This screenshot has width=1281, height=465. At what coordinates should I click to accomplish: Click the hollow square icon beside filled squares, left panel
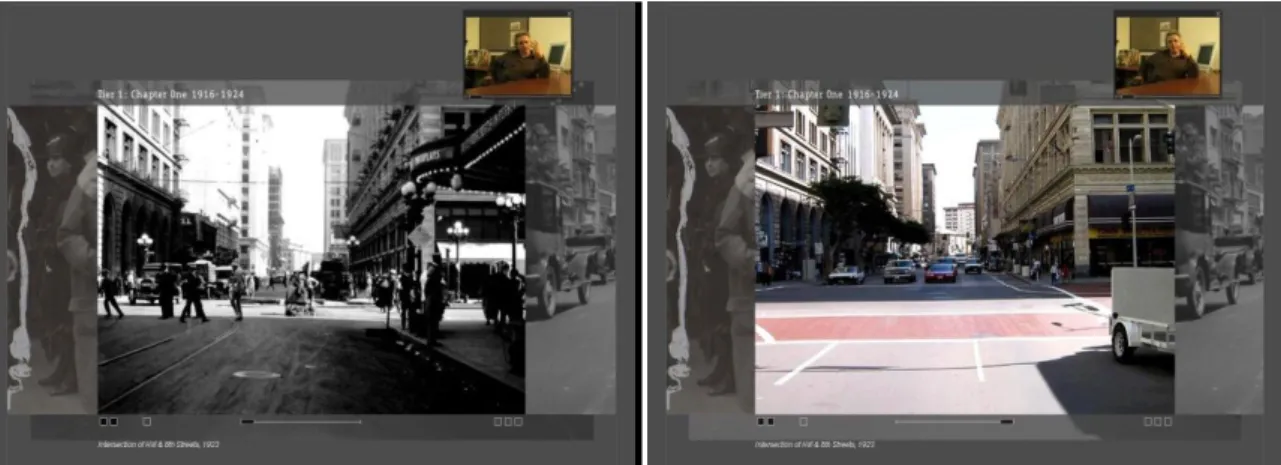146,421
